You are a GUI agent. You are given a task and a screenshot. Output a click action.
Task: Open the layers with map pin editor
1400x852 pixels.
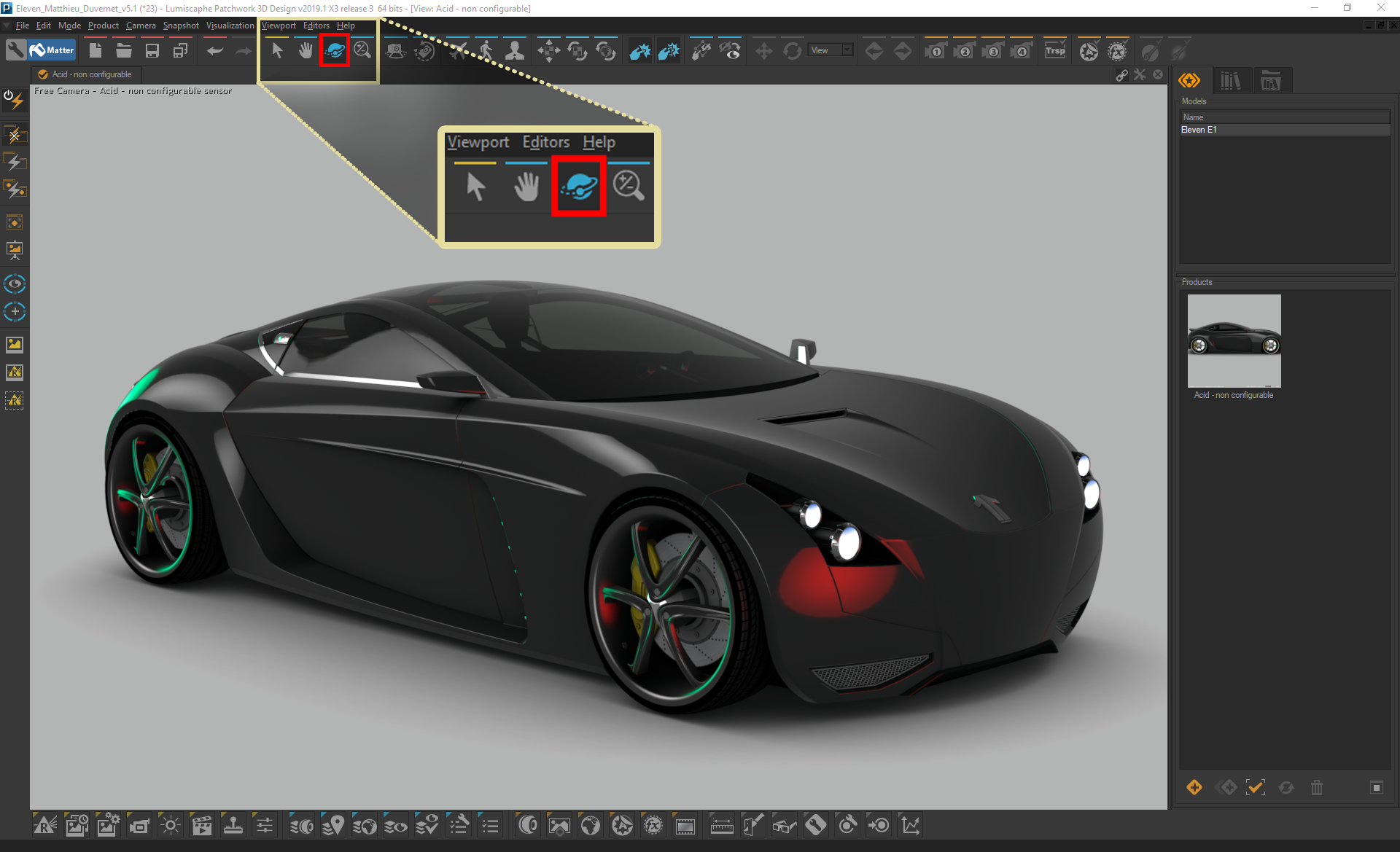pyautogui.click(x=332, y=825)
